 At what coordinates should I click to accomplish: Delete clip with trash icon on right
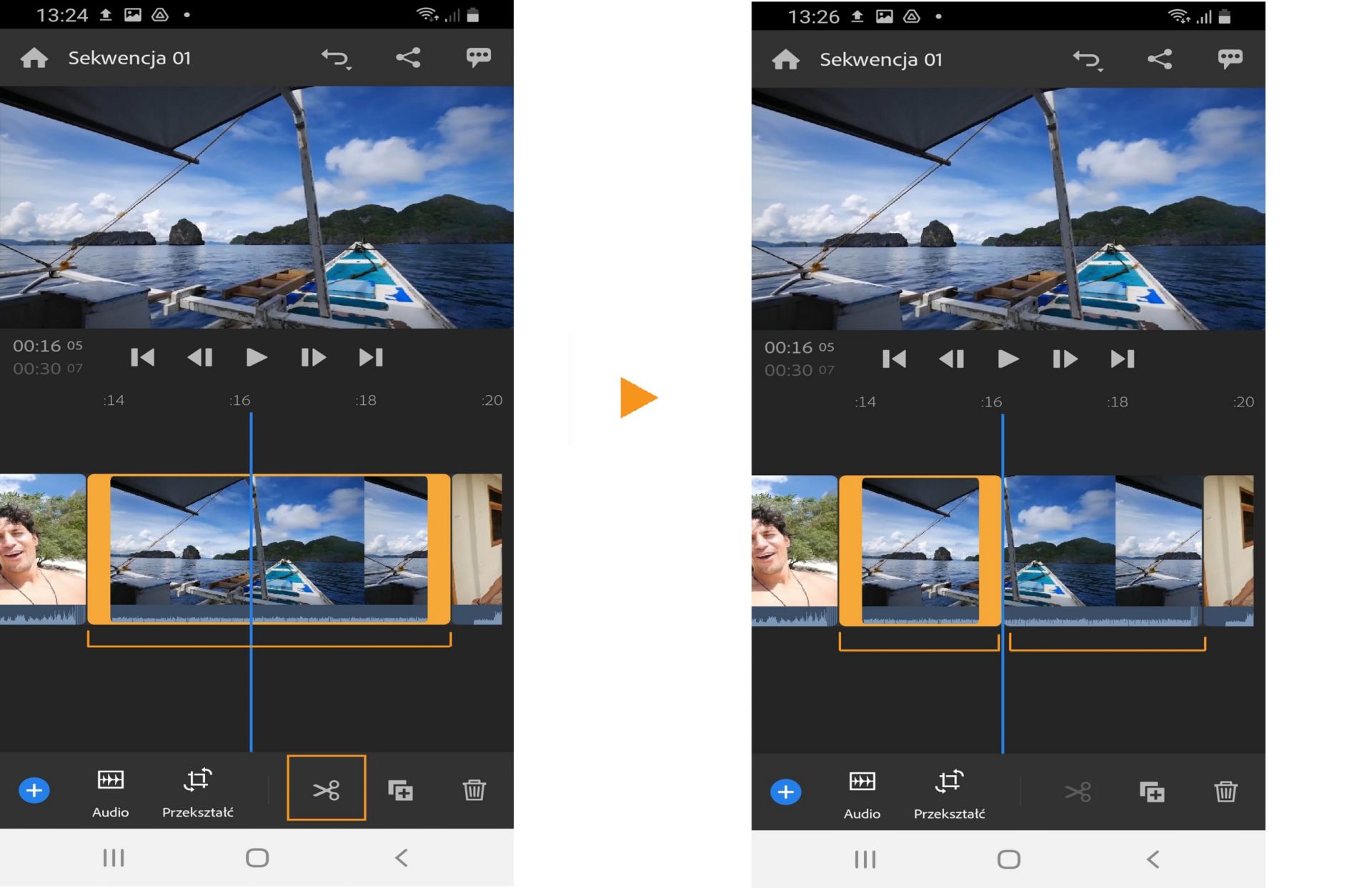click(x=1226, y=792)
